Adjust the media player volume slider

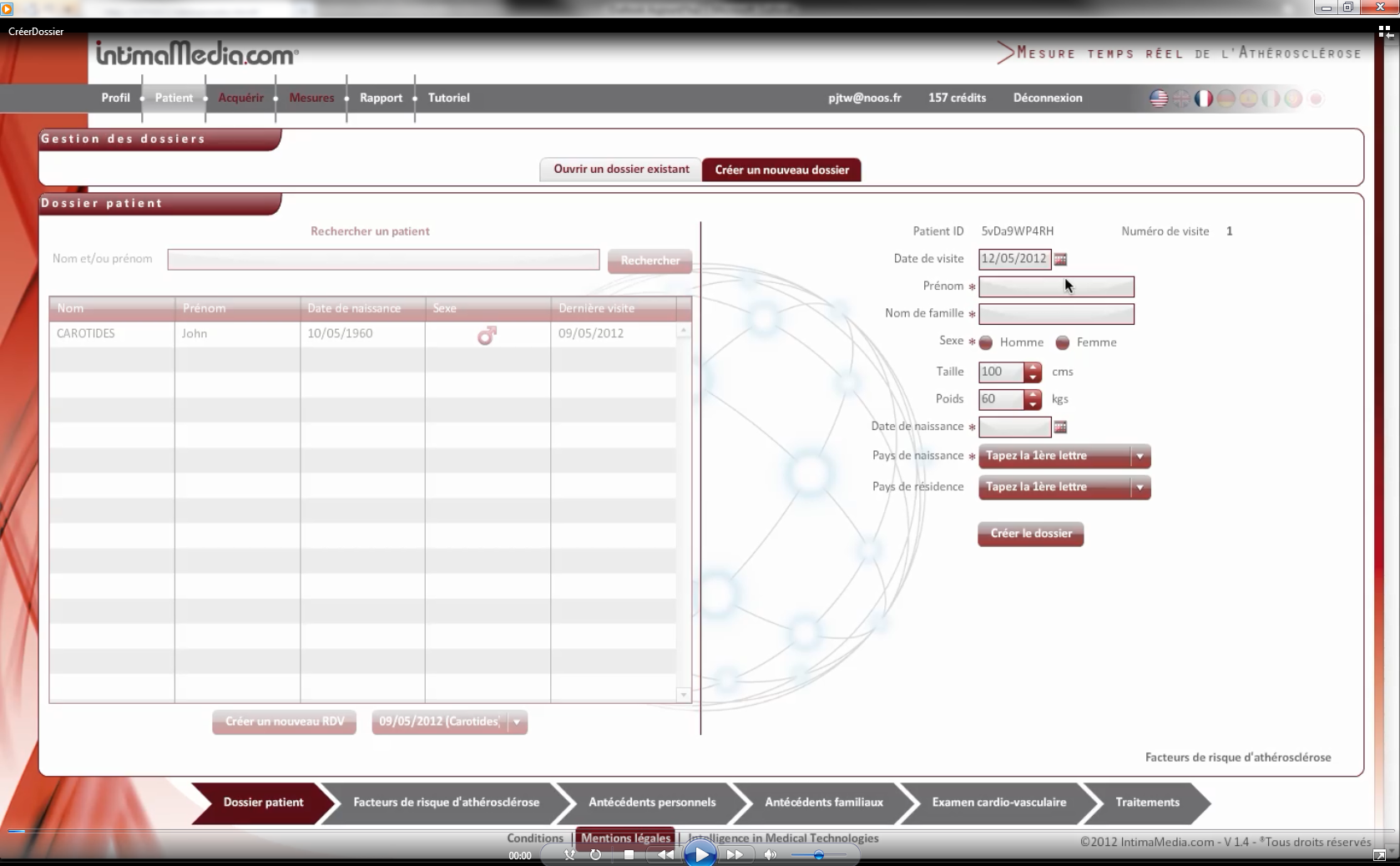point(818,854)
